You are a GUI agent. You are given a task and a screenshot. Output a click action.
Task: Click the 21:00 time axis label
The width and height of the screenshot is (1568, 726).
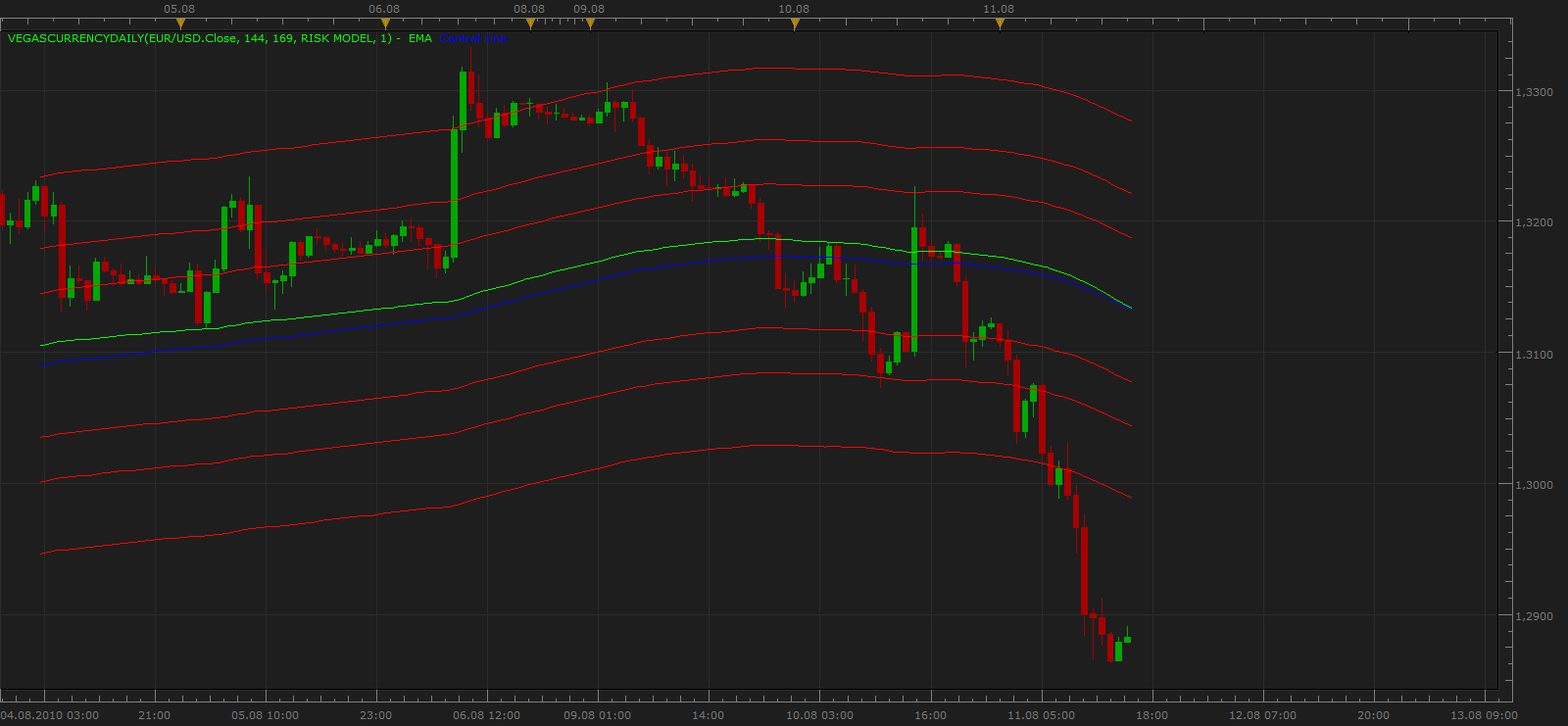(155, 715)
